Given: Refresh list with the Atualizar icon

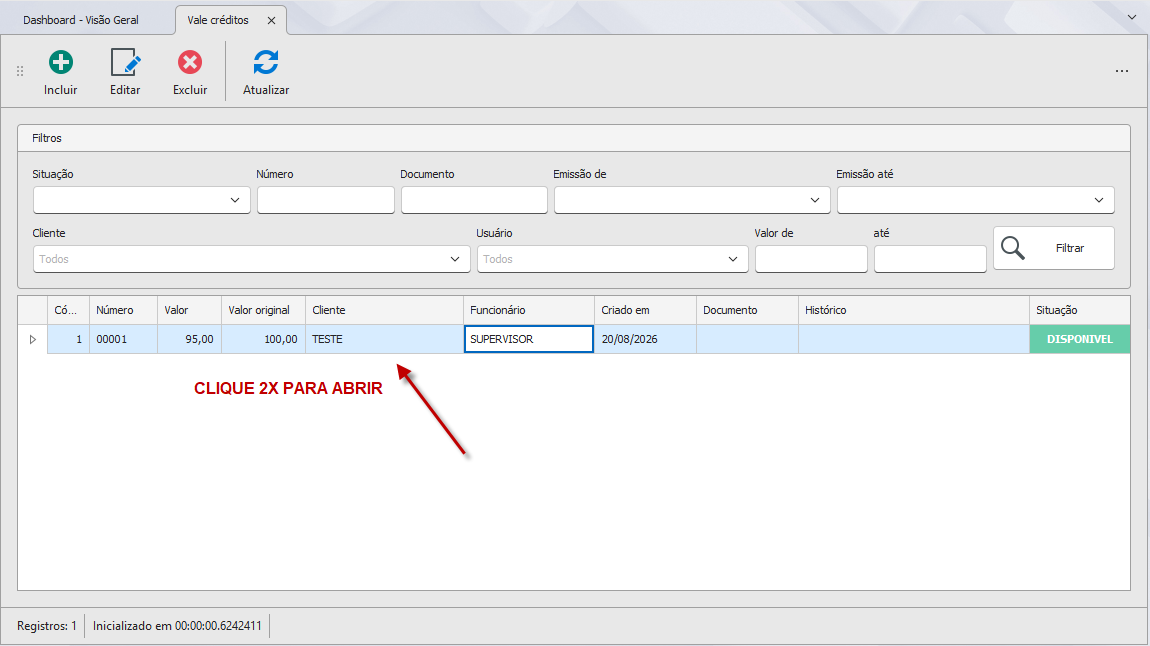Looking at the screenshot, I should pyautogui.click(x=265, y=62).
